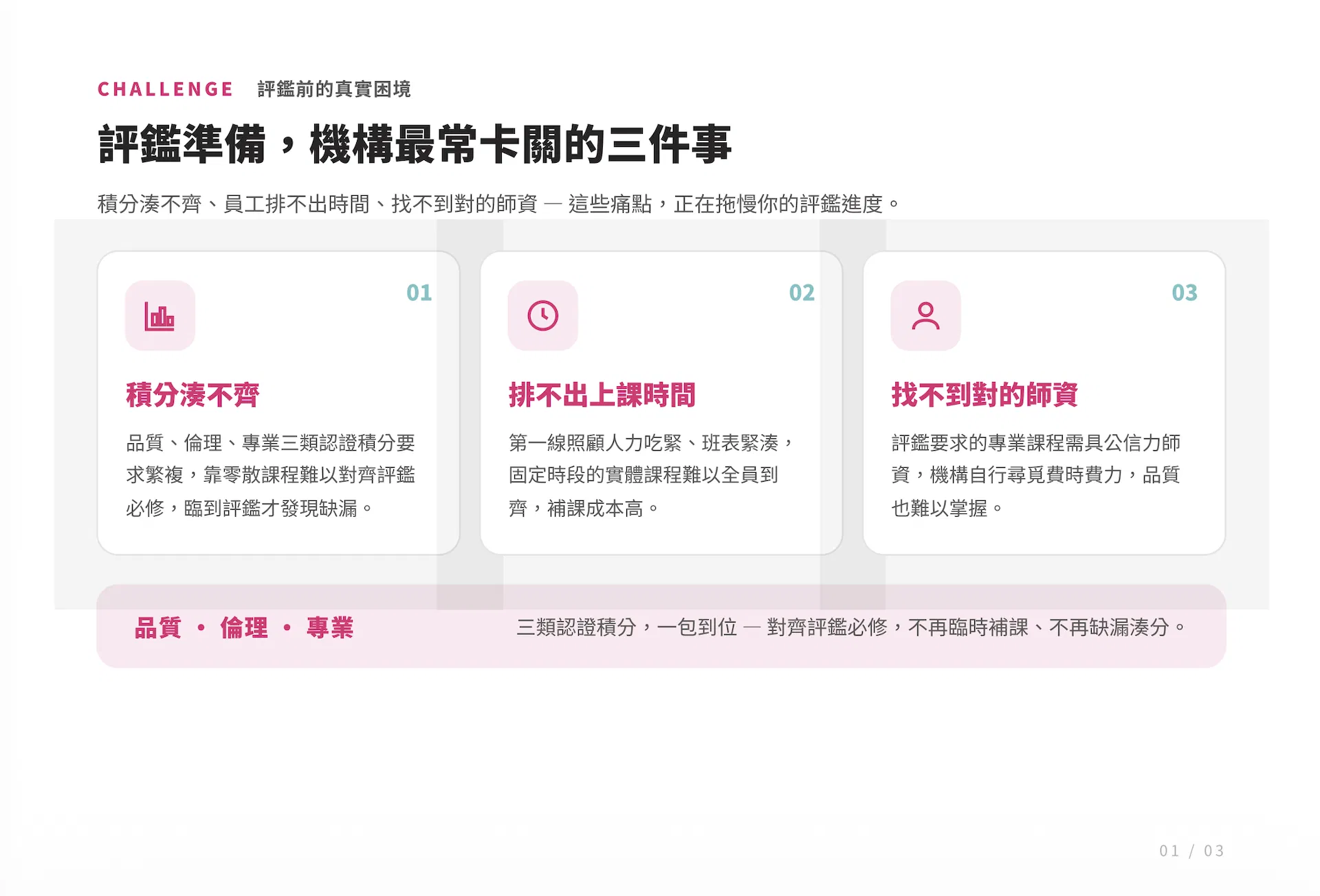The image size is (1320, 896).
Task: Click the clock icon in card 02
Action: 542,316
